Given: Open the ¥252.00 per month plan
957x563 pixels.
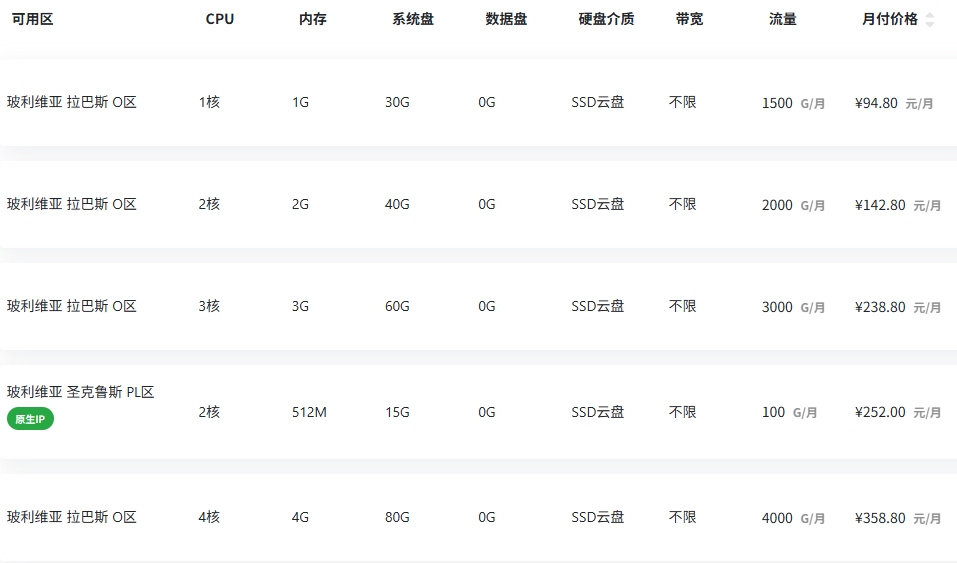Looking at the screenshot, I should (881, 412).
